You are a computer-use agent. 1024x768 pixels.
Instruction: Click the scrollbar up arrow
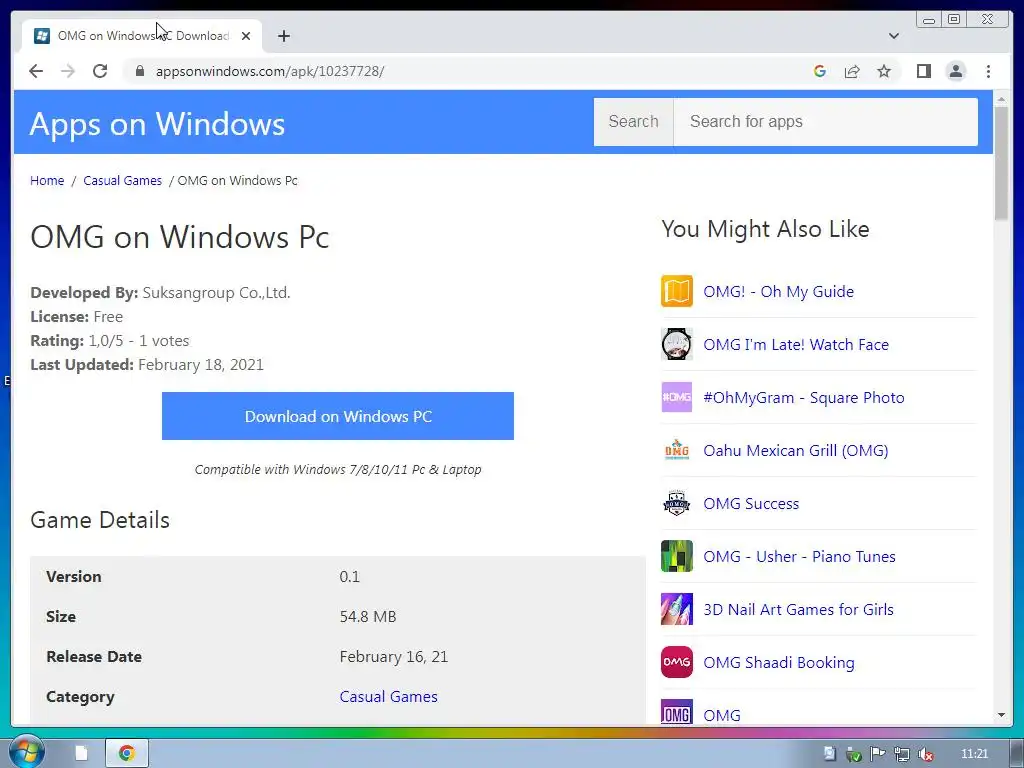pyautogui.click(x=1001, y=99)
